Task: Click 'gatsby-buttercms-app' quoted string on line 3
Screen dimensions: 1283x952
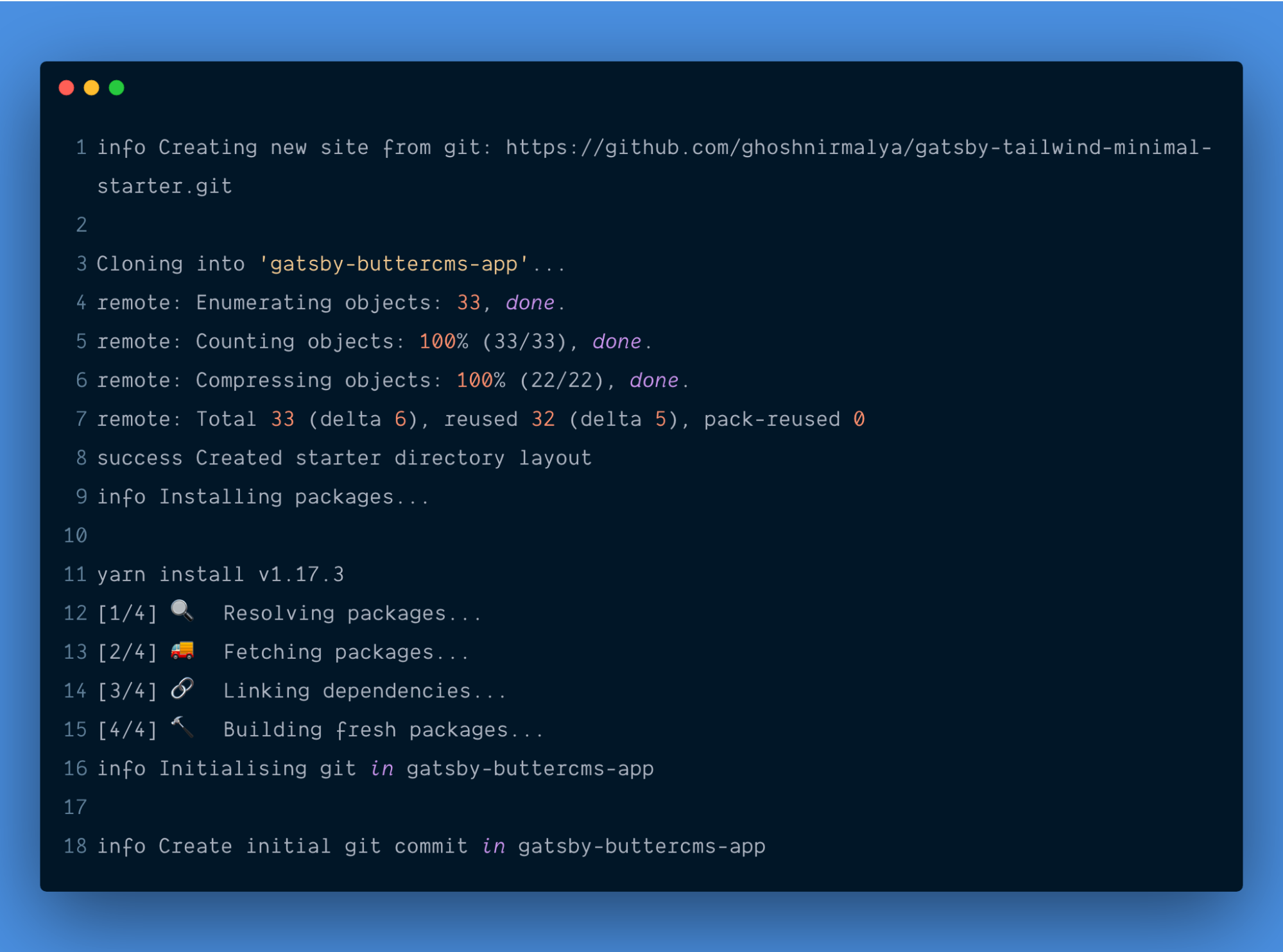Action: [393, 264]
